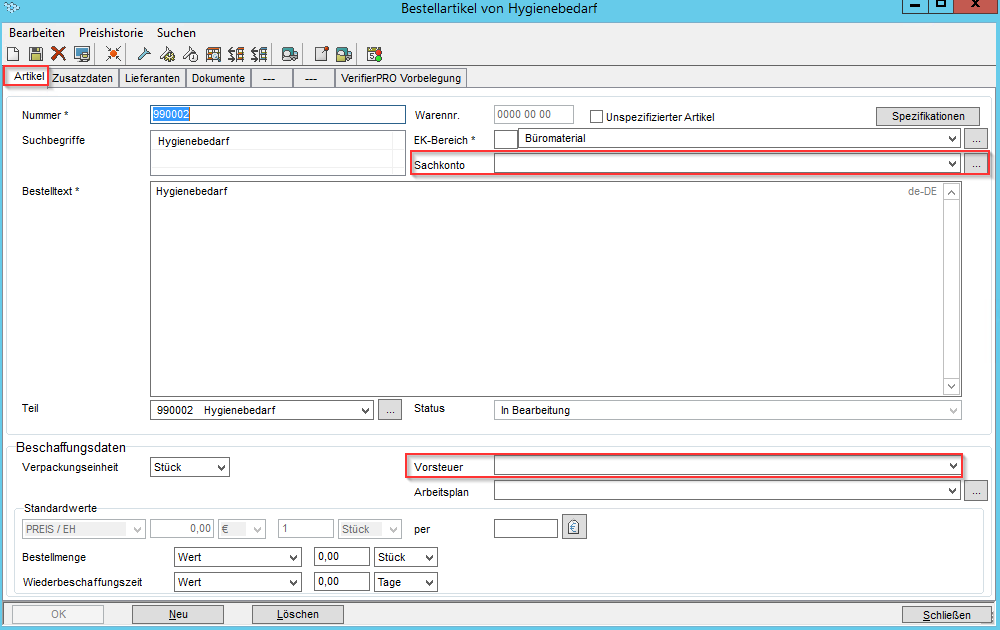The height and width of the screenshot is (630, 1000).
Task: Click the blue pin toolbar icon
Action: [x=144, y=54]
